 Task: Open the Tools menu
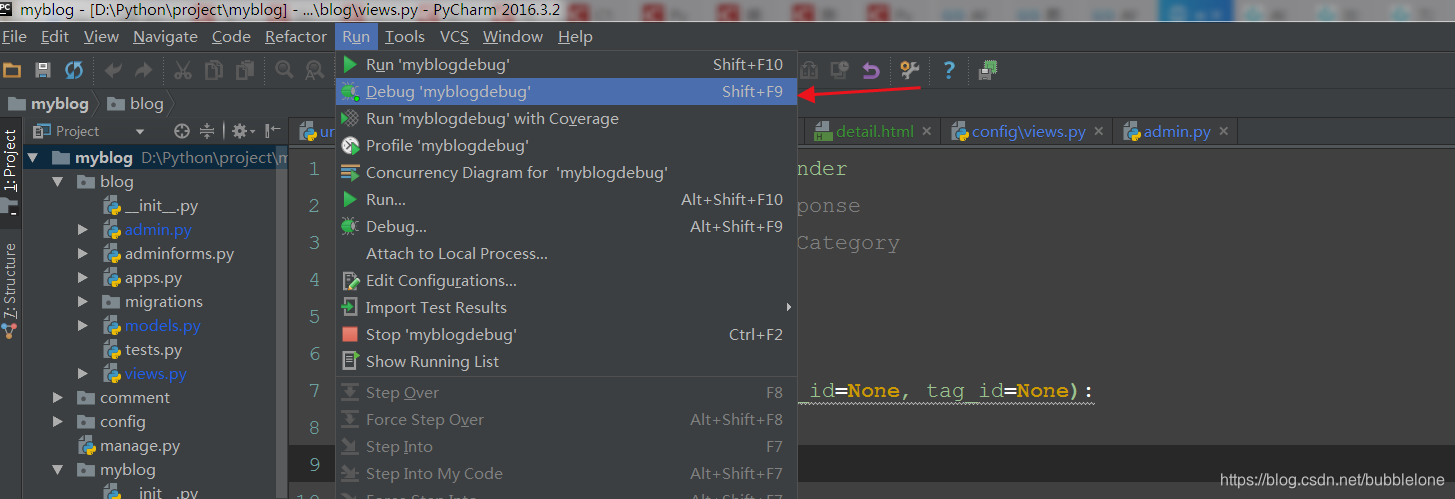[405, 37]
